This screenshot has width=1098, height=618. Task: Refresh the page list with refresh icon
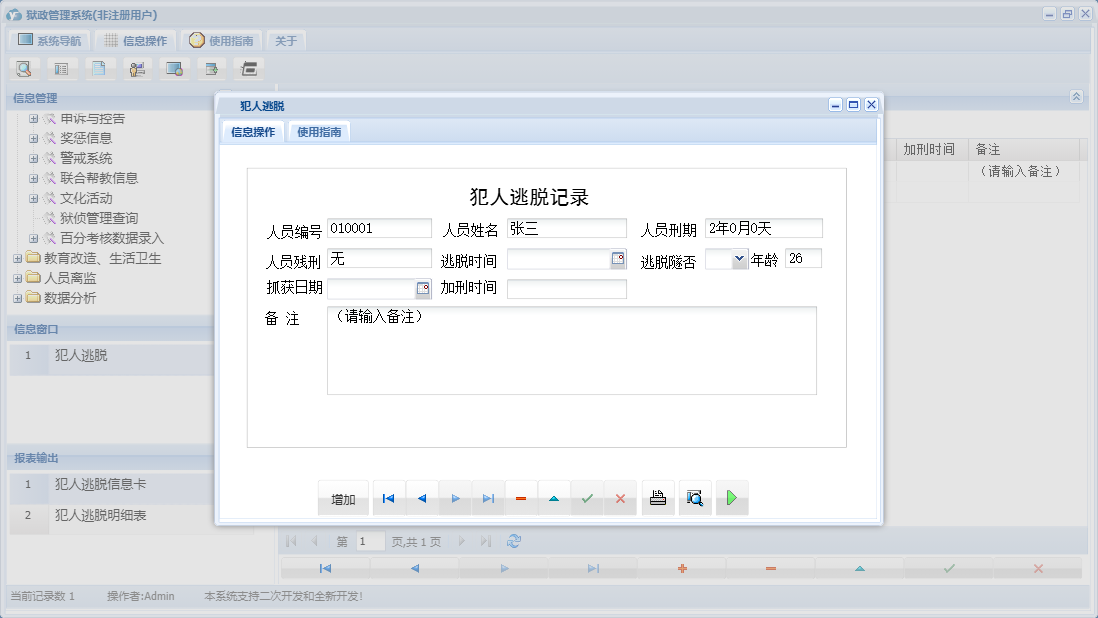pyautogui.click(x=514, y=540)
